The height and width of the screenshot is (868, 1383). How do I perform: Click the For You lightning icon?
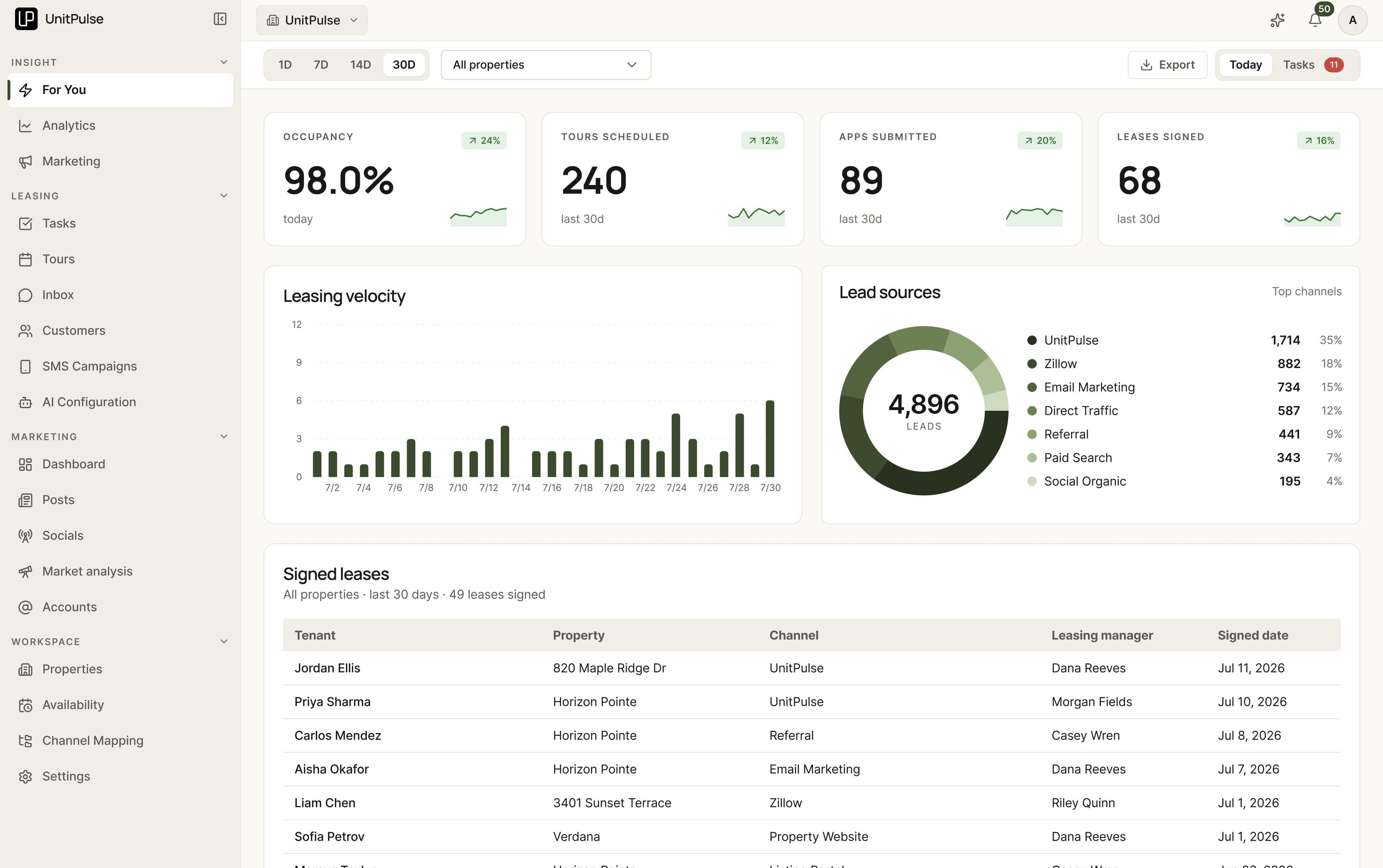[25, 90]
